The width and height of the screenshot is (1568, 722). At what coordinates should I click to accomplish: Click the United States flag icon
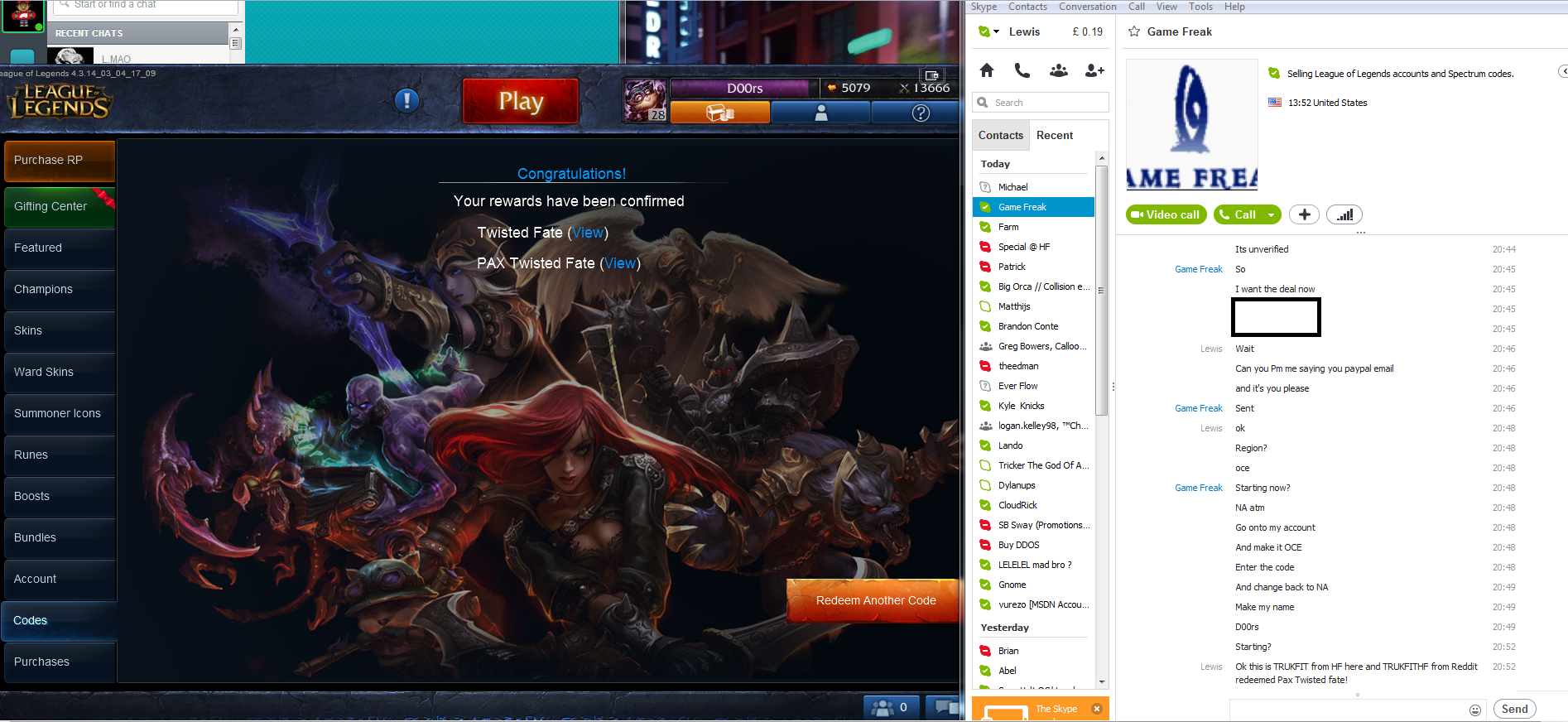[x=1275, y=103]
